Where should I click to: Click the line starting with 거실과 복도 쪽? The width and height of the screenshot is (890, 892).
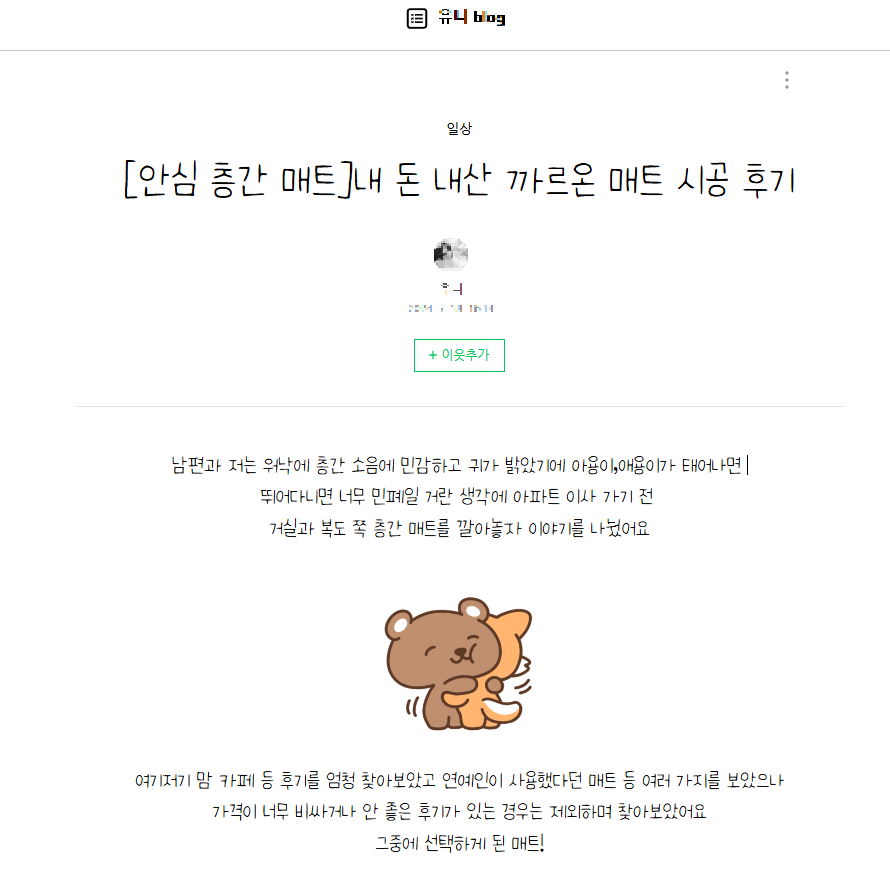459,528
